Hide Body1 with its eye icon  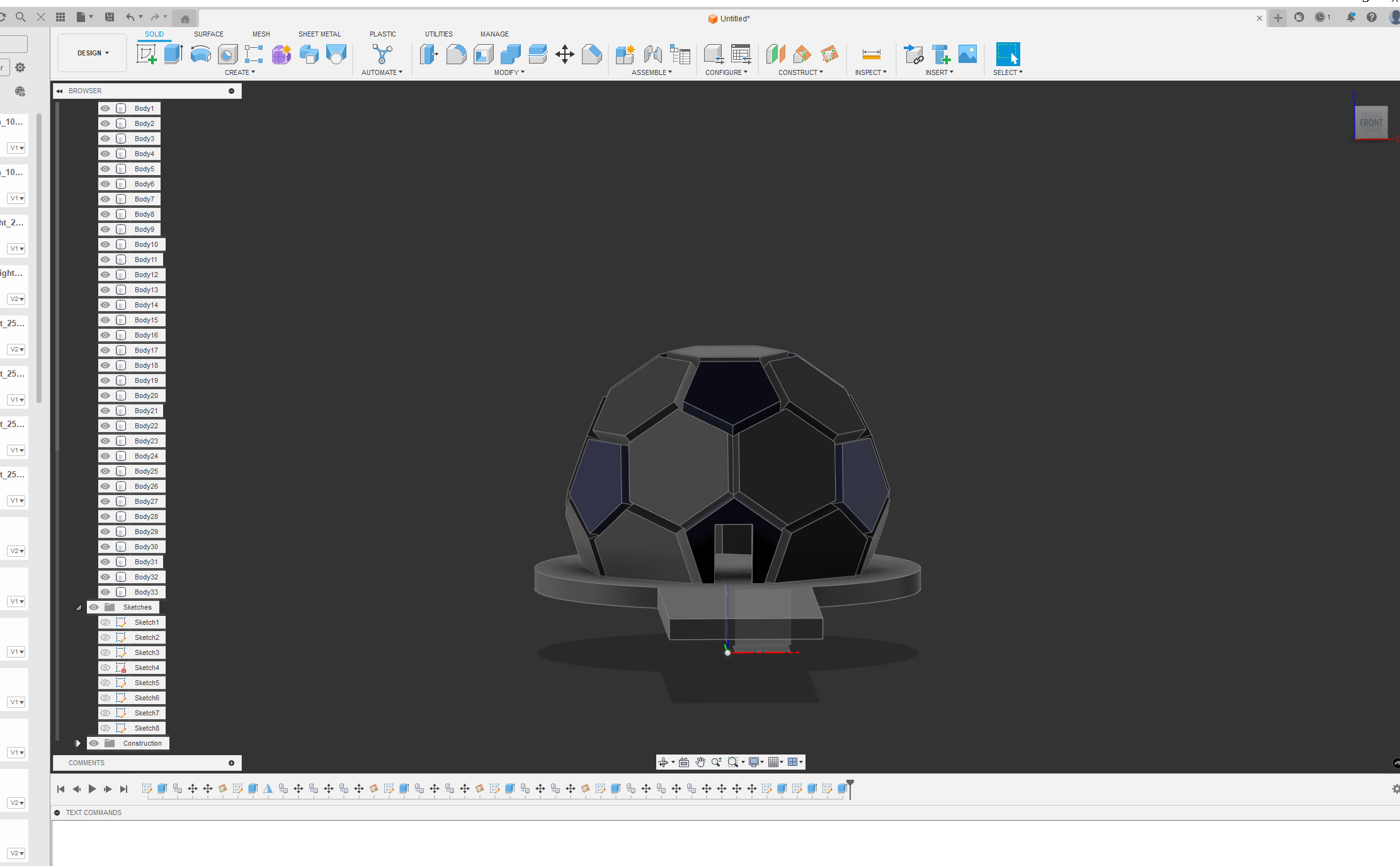tap(105, 108)
